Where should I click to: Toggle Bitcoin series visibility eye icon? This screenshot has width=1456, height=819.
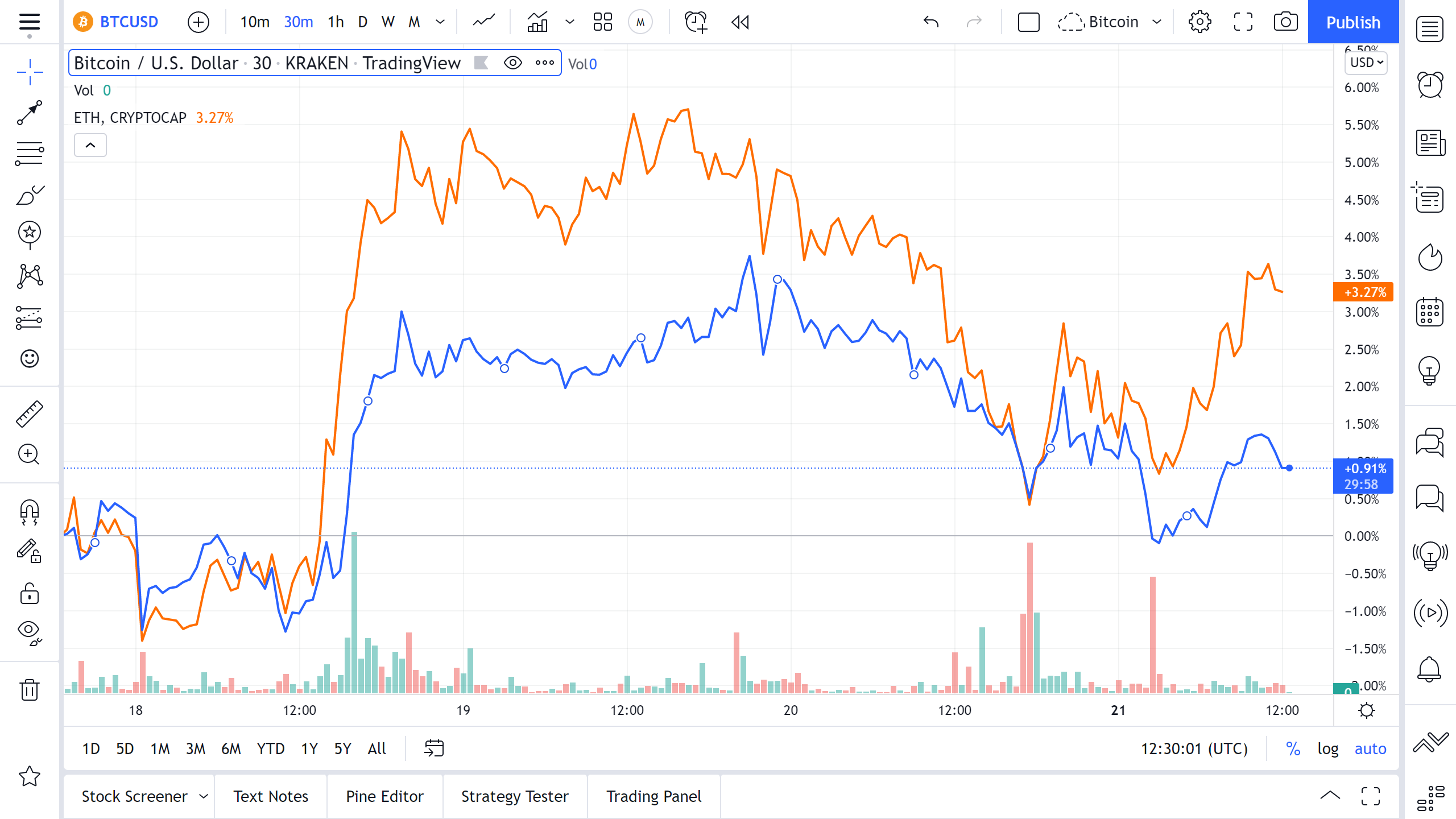512,63
